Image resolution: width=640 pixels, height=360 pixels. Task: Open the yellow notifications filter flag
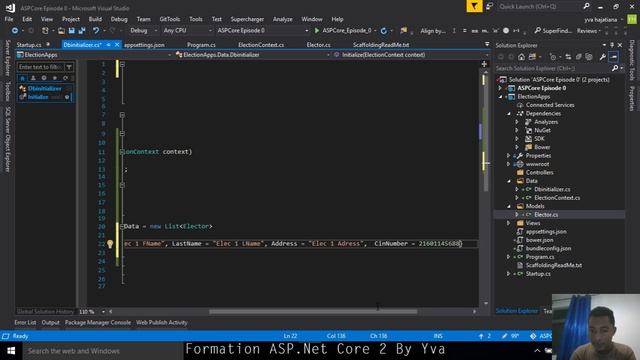point(474,6)
